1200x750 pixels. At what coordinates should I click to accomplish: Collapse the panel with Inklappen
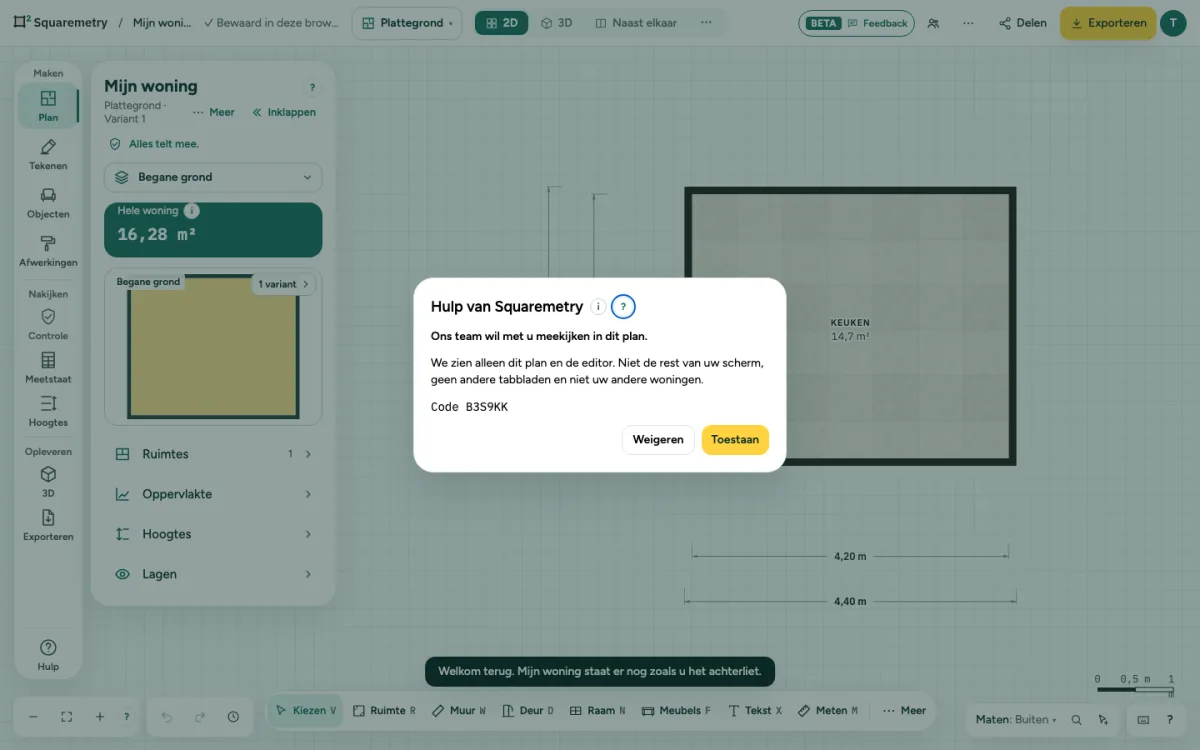[284, 112]
